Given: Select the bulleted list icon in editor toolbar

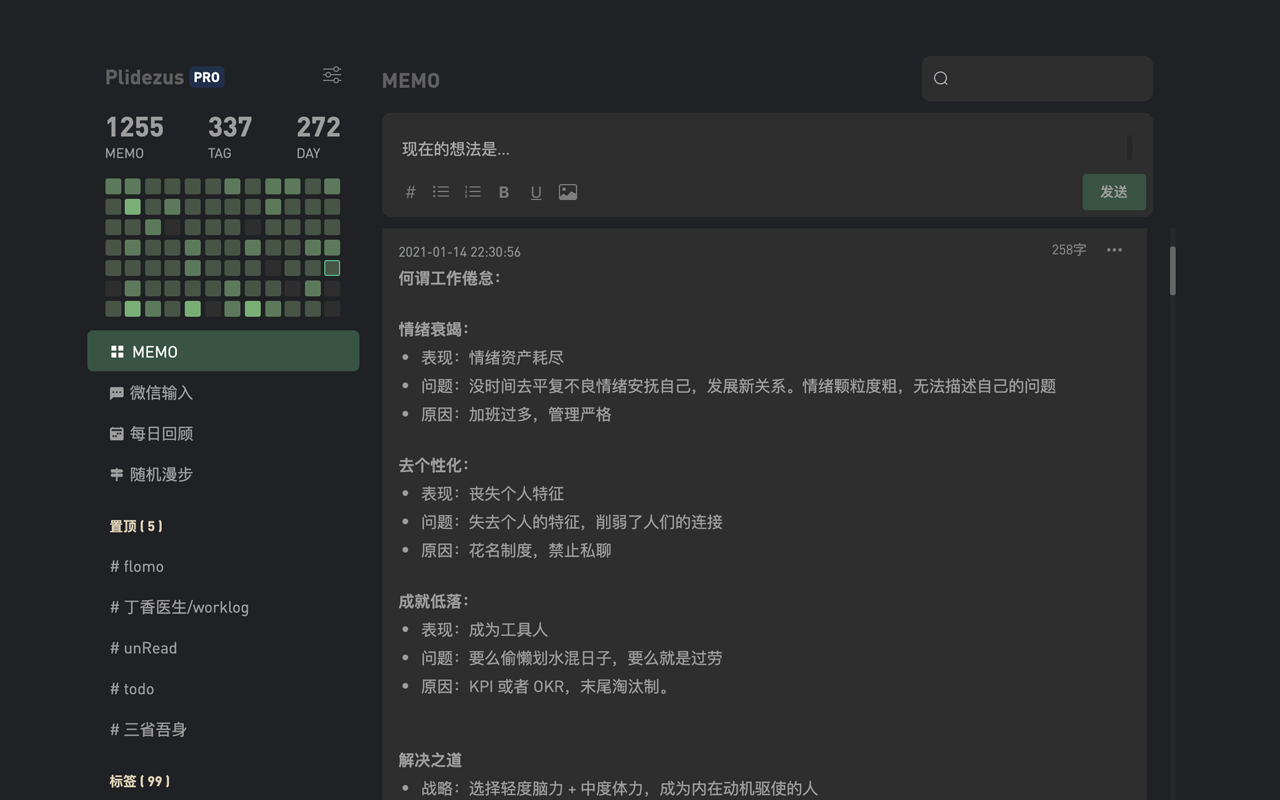Looking at the screenshot, I should click(x=440, y=192).
